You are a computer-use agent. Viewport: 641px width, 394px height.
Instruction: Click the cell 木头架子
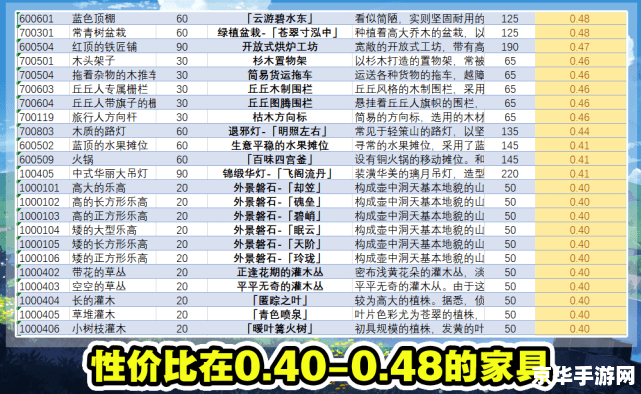pyautogui.click(x=94, y=61)
